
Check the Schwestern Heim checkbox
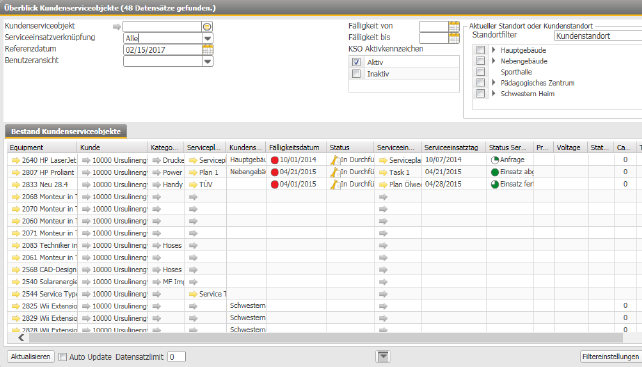[480, 93]
